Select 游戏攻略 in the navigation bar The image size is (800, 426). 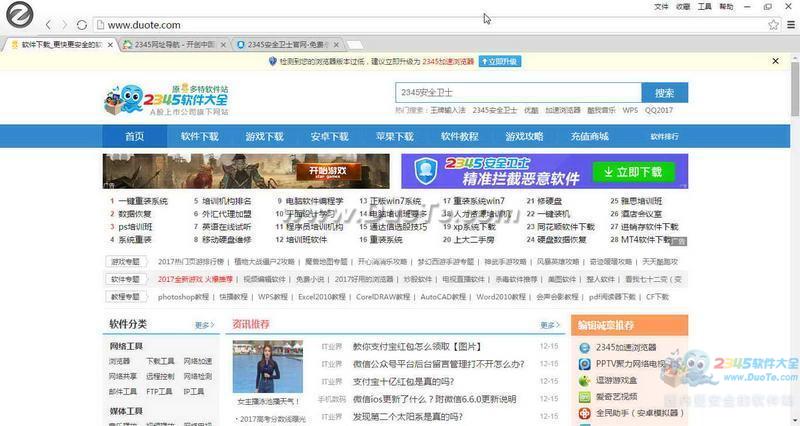coord(524,136)
